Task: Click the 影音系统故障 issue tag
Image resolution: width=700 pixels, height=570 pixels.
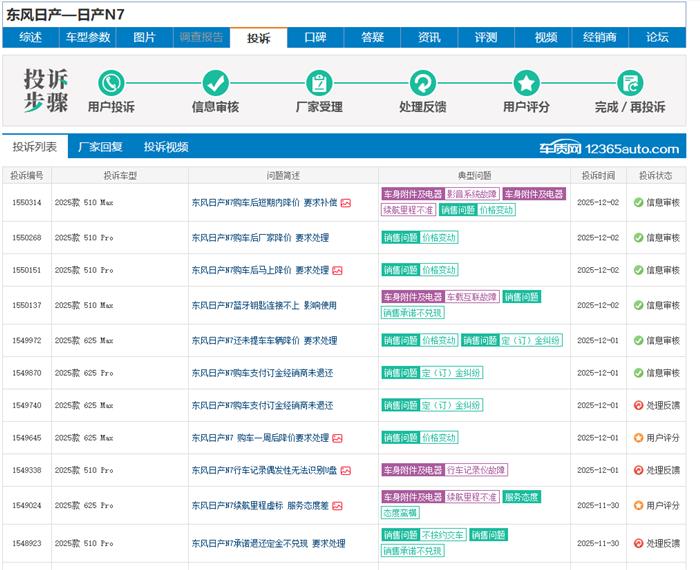Action: point(471,194)
